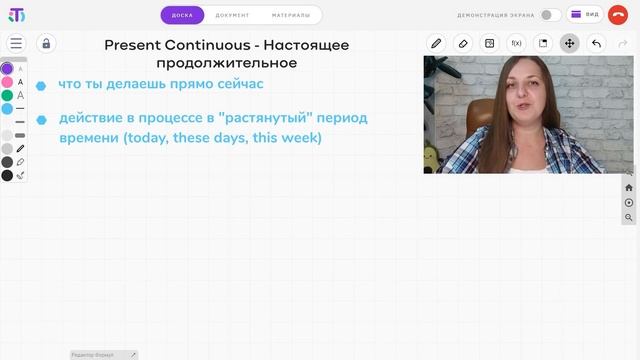Open the formula editor bar at bottom
The height and width of the screenshot is (360, 640).
pos(104,355)
